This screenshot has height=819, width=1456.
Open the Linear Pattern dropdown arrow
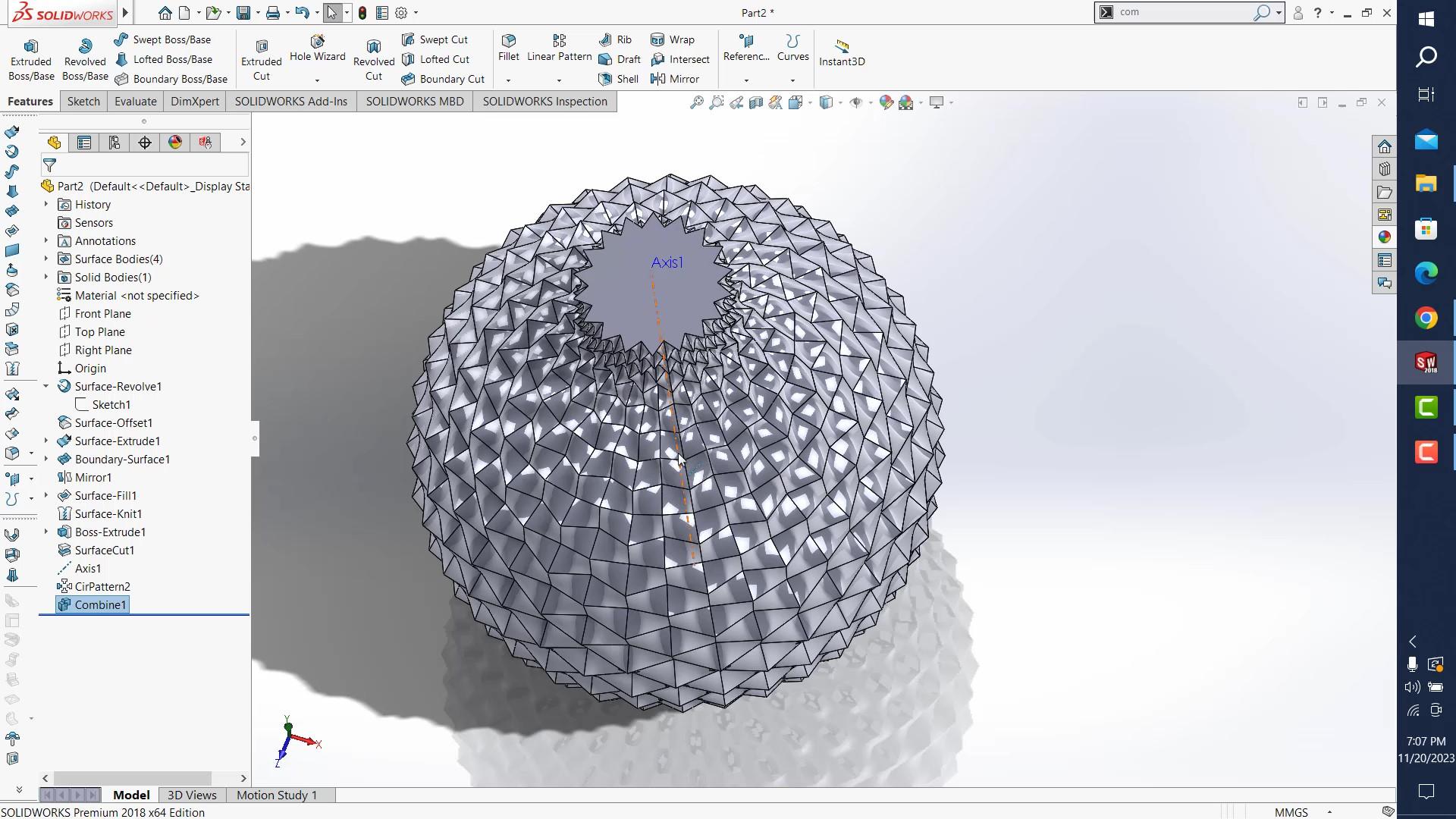[559, 80]
